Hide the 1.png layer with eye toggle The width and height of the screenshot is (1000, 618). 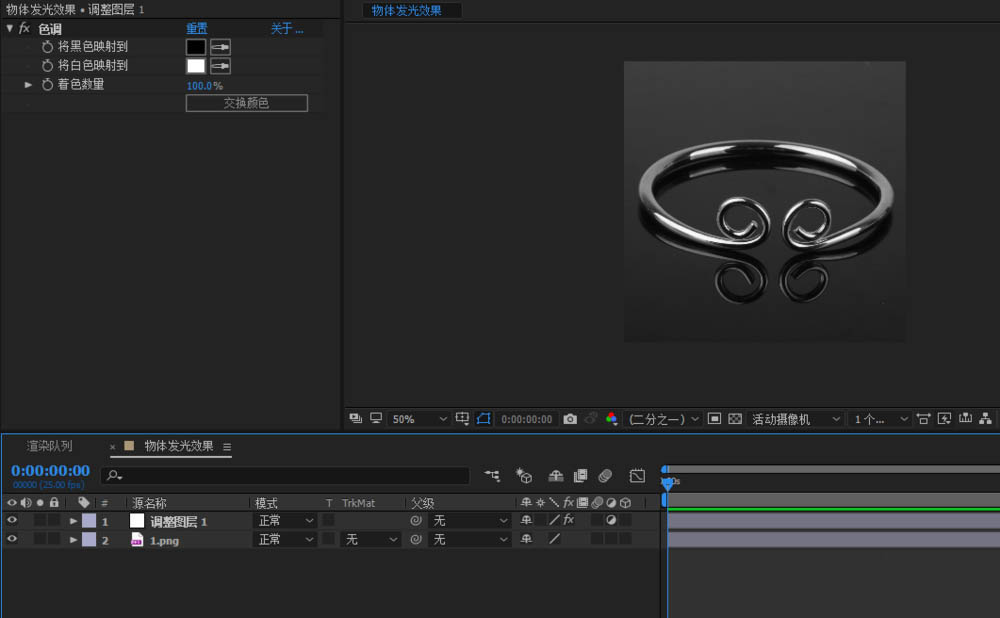12,540
